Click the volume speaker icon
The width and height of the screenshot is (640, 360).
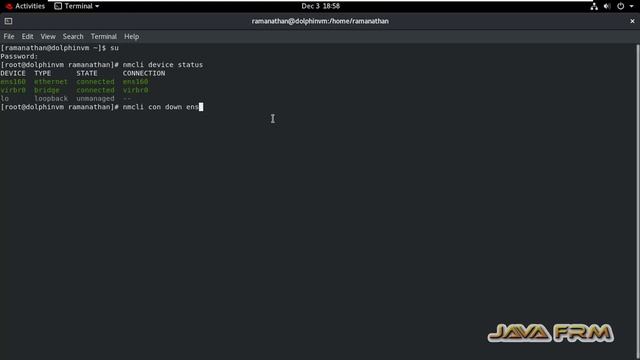tap(607, 6)
